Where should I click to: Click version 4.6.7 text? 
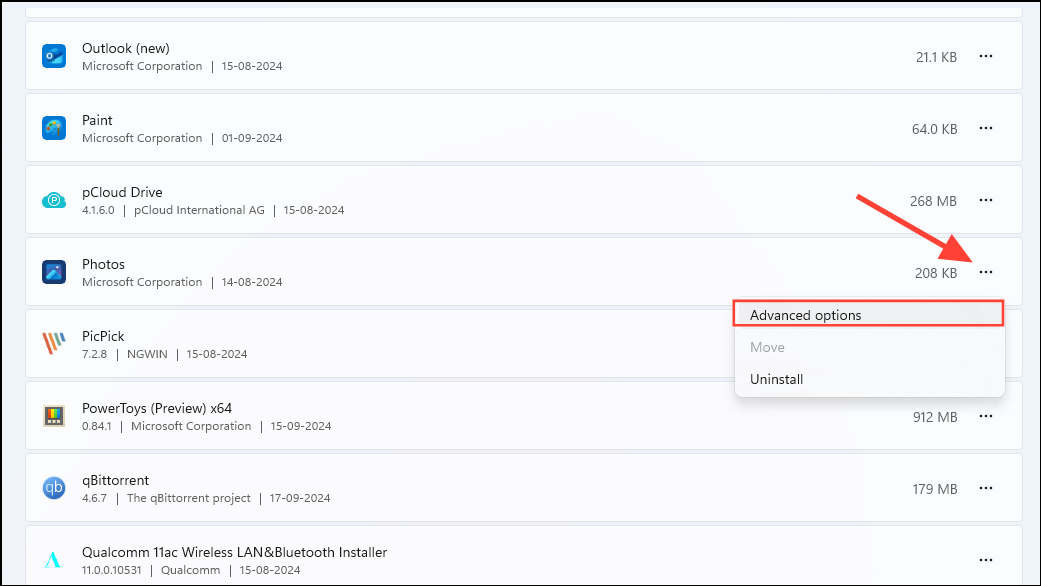(x=94, y=498)
